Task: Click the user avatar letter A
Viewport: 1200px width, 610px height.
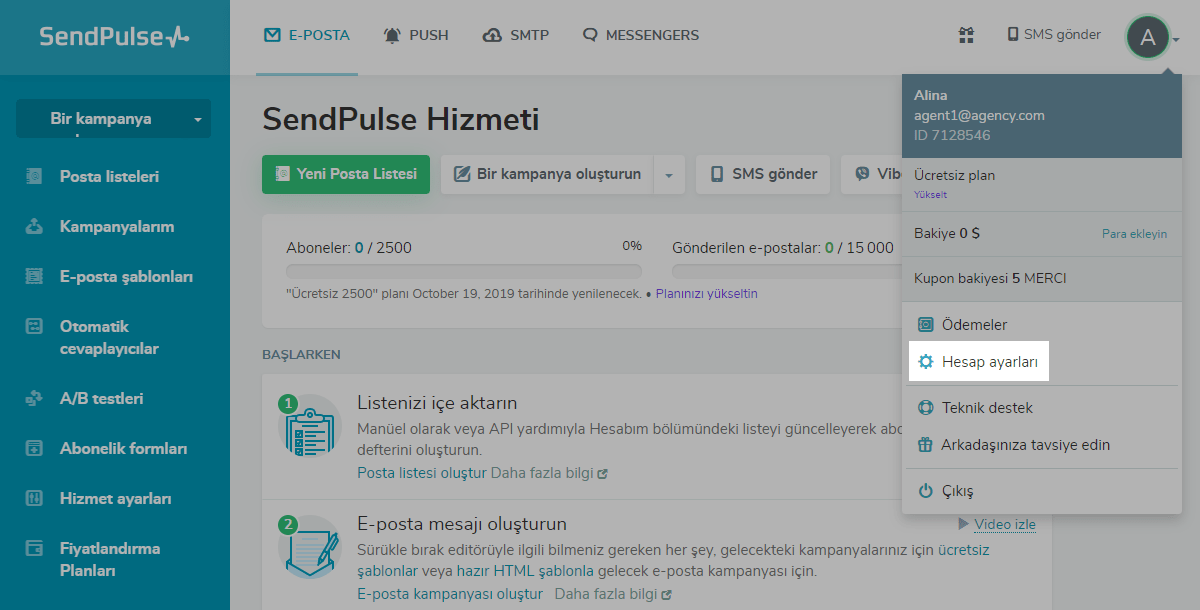Action: [x=1148, y=38]
